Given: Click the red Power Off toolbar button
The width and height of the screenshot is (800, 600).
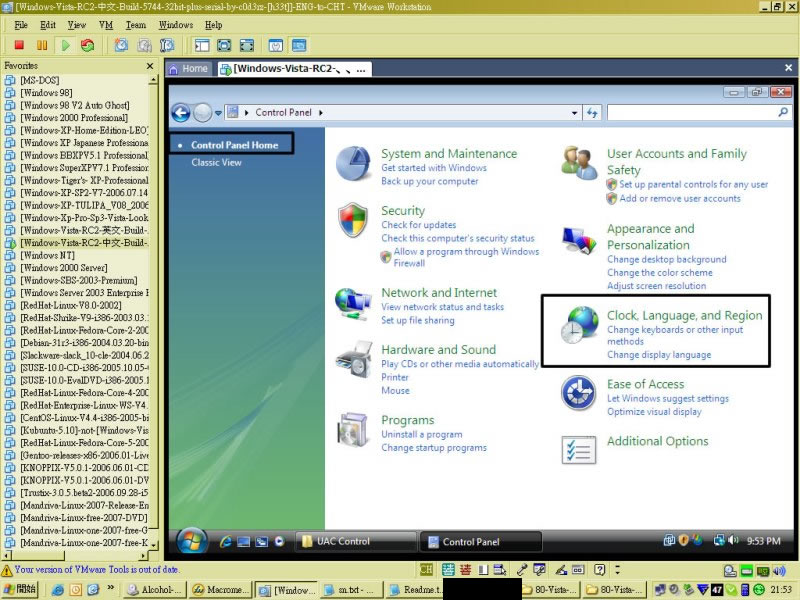Looking at the screenshot, I should point(19,45).
